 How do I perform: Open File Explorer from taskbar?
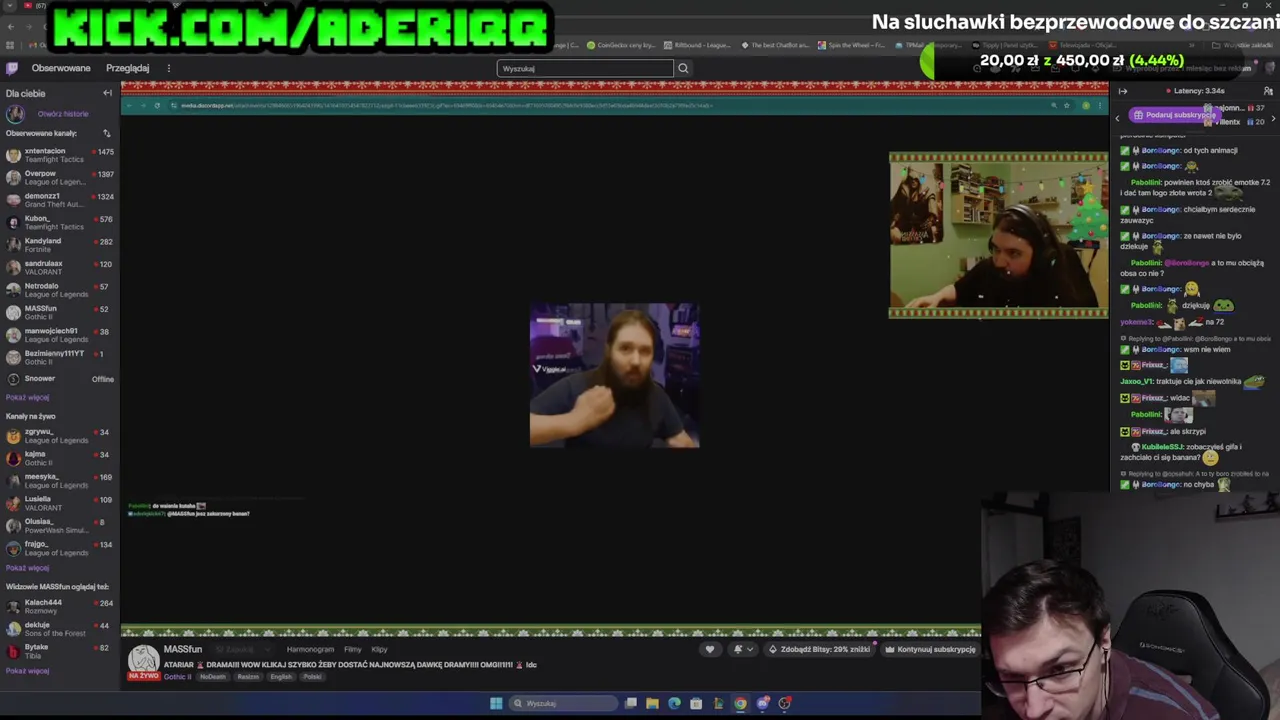coord(652,703)
